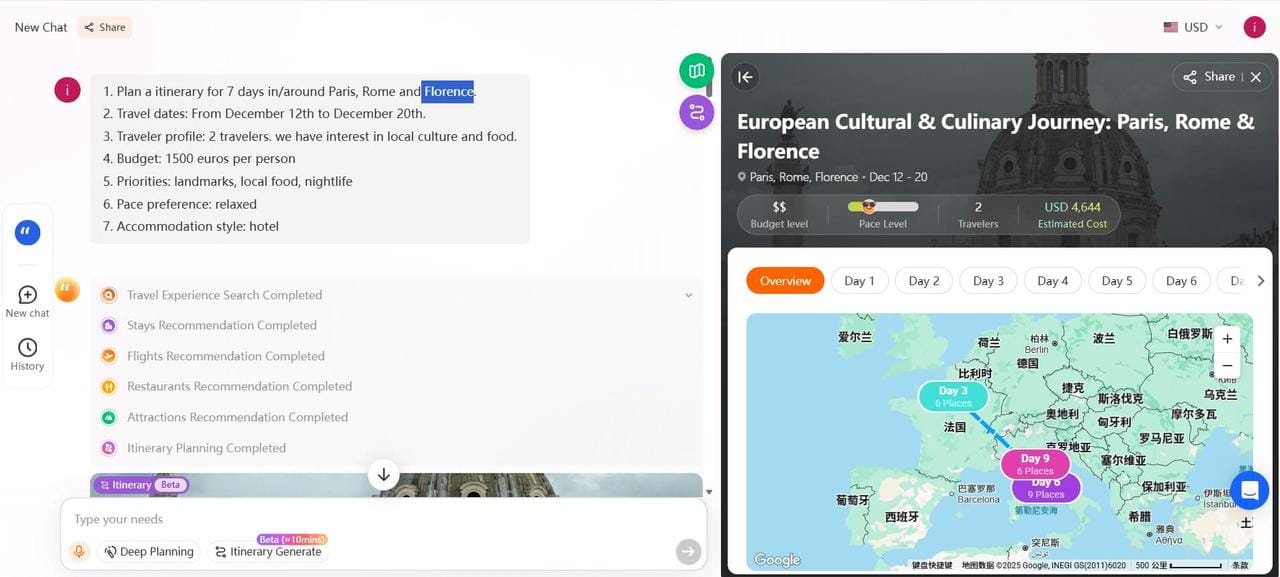
Task: Click the user profile avatar
Action: (1254, 27)
